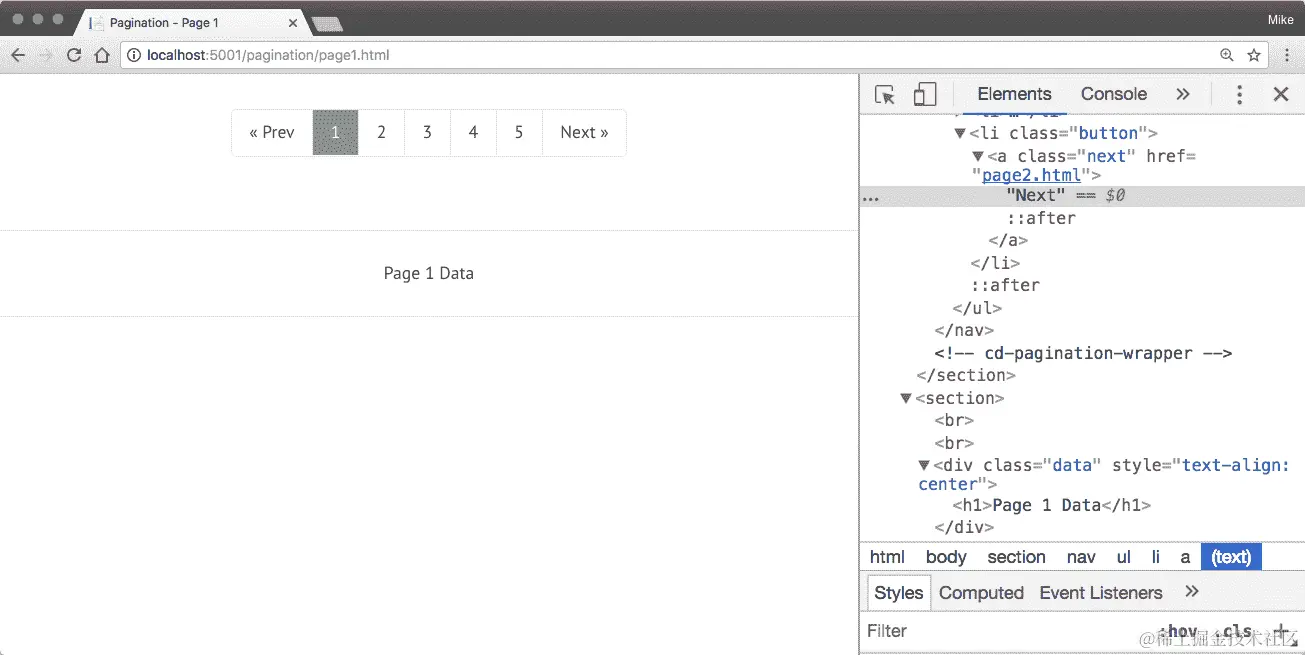This screenshot has height=655, width=1305.
Task: Open the Chrome three-dot menu
Action: click(x=1287, y=55)
